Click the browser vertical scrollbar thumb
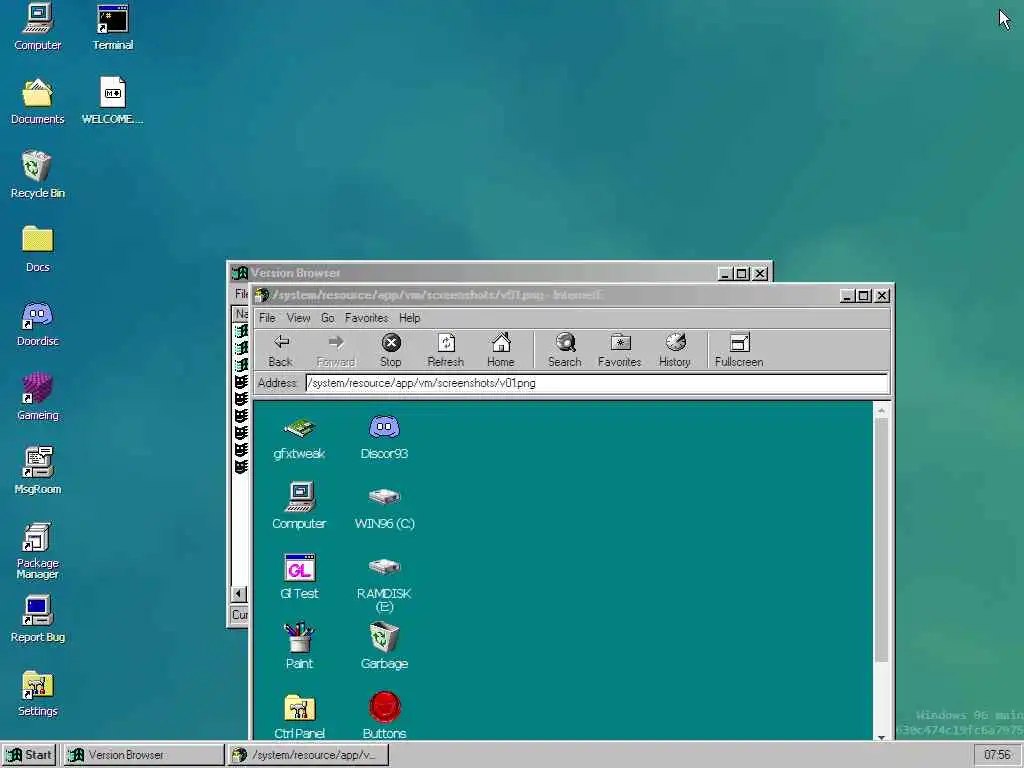1024x768 pixels. [x=881, y=541]
